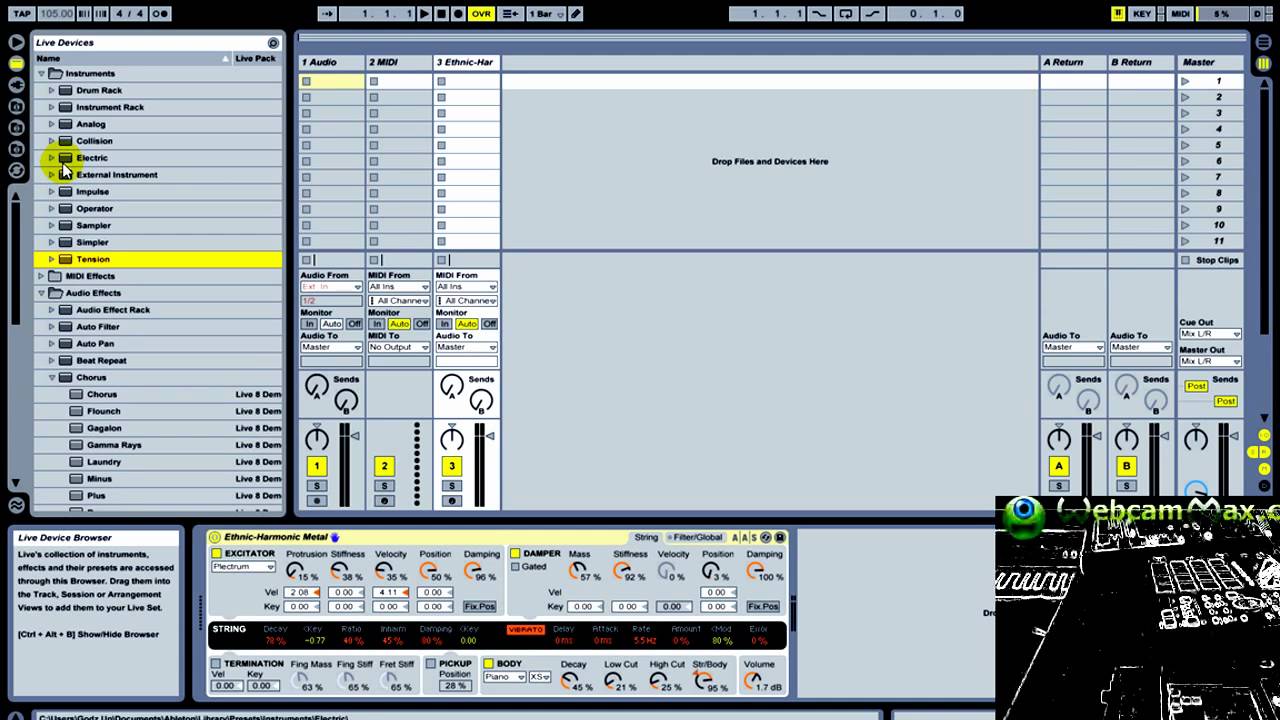Image resolution: width=1280 pixels, height=720 pixels.
Task: Open the Cue Out Mix L/R dropdown
Action: [x=1210, y=334]
